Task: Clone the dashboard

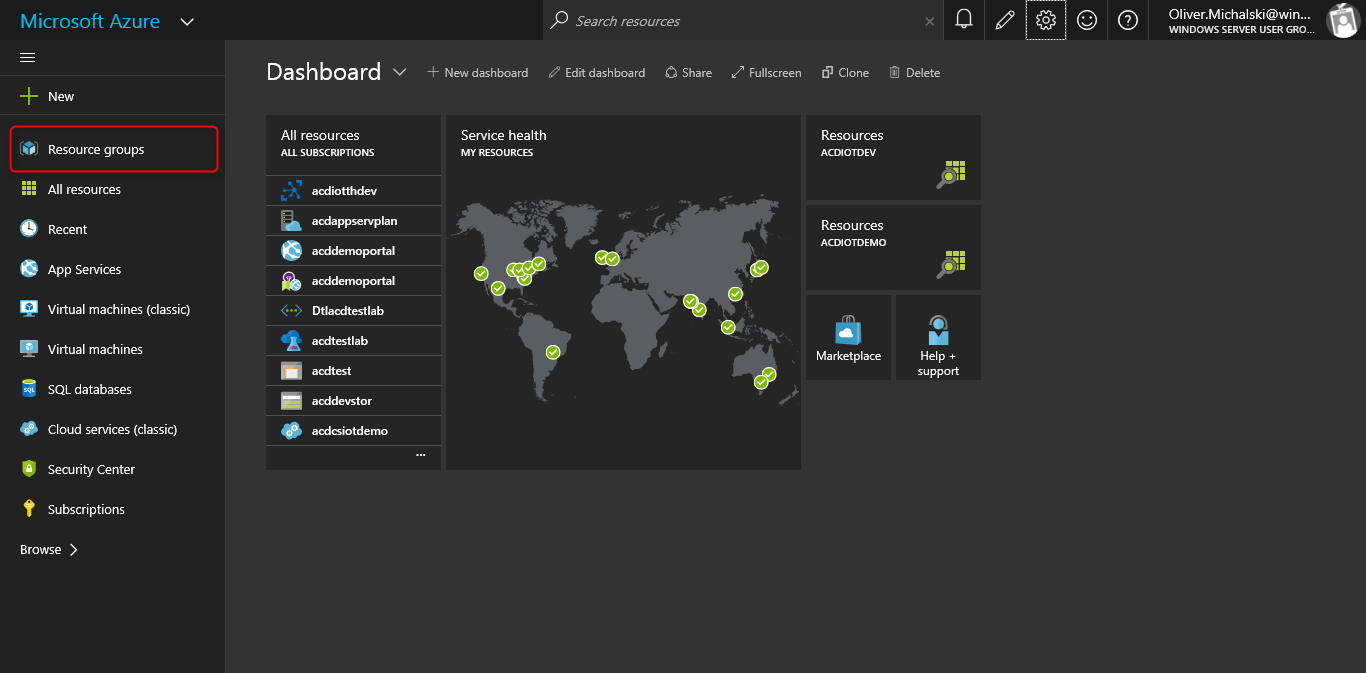Action: pos(845,72)
